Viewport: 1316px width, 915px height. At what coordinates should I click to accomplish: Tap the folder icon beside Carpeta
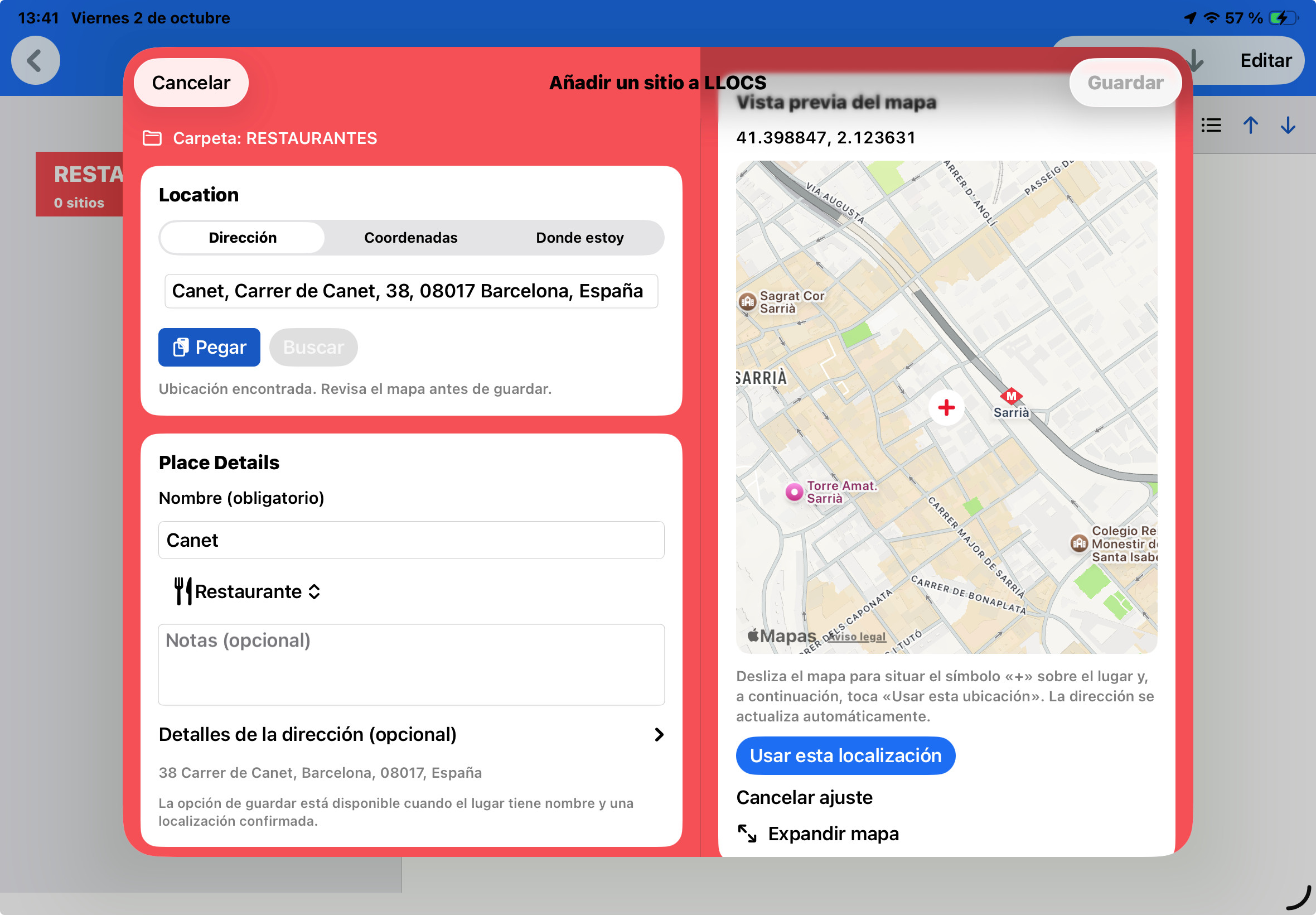[x=152, y=138]
